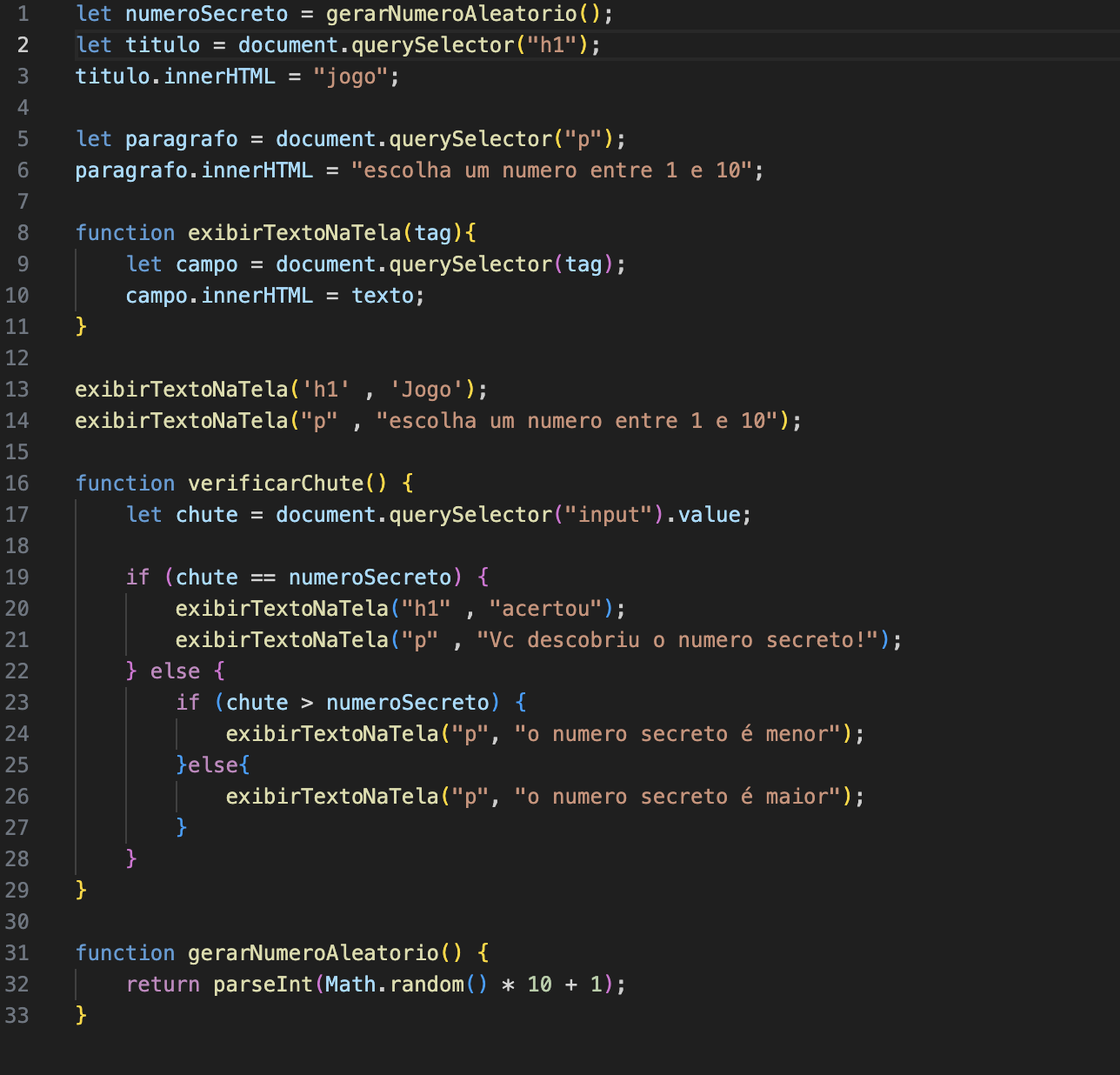Click the return keyword on line 32

click(163, 985)
